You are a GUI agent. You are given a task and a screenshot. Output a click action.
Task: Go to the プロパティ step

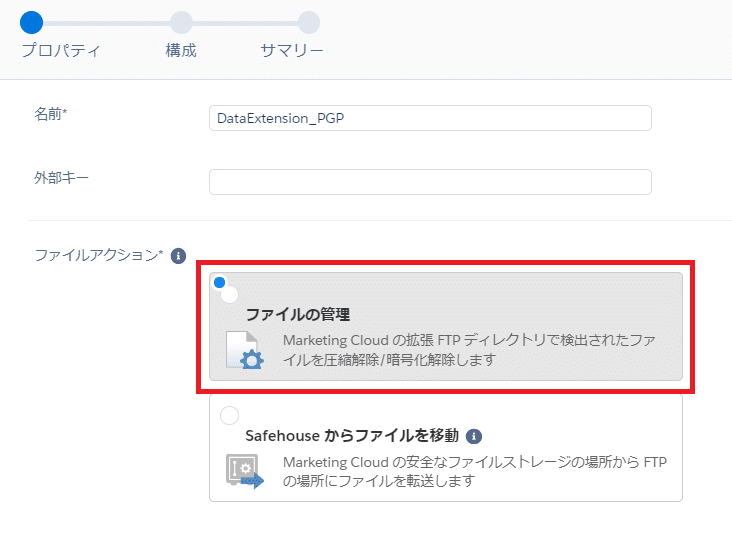[x=31, y=22]
